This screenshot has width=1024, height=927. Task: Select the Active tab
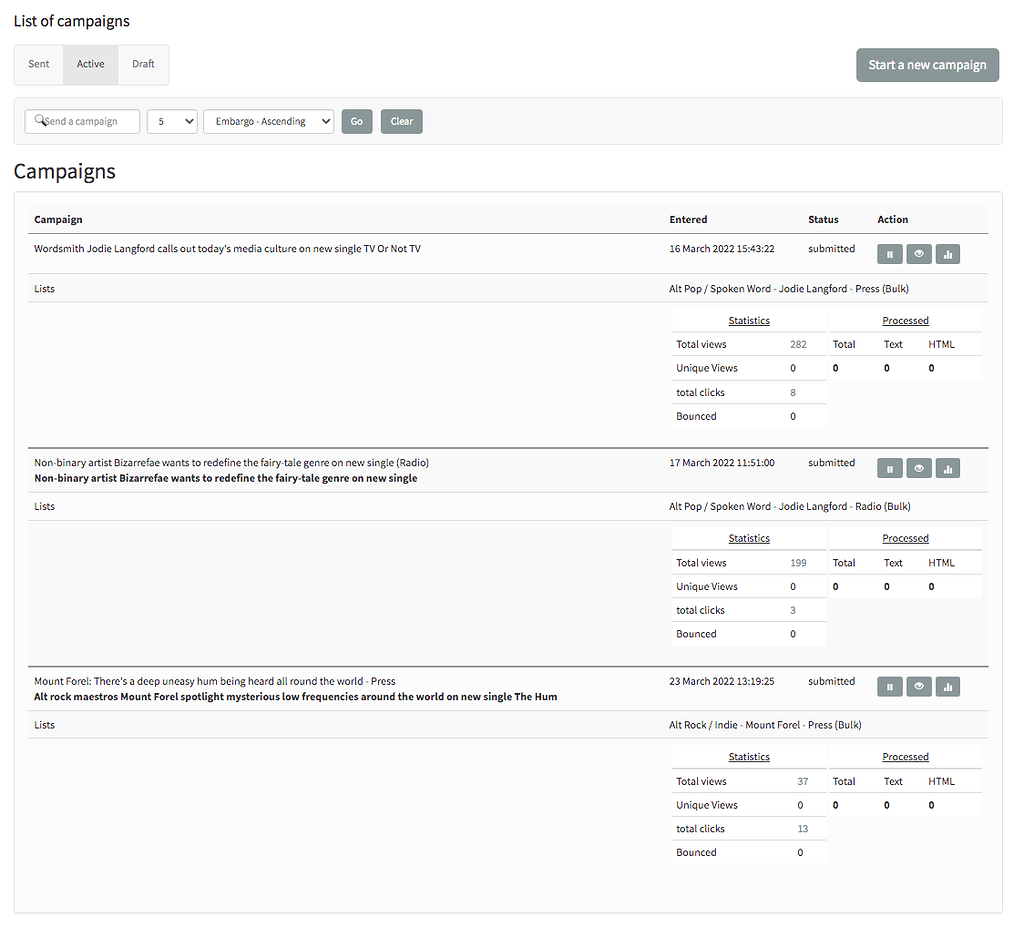click(x=90, y=64)
